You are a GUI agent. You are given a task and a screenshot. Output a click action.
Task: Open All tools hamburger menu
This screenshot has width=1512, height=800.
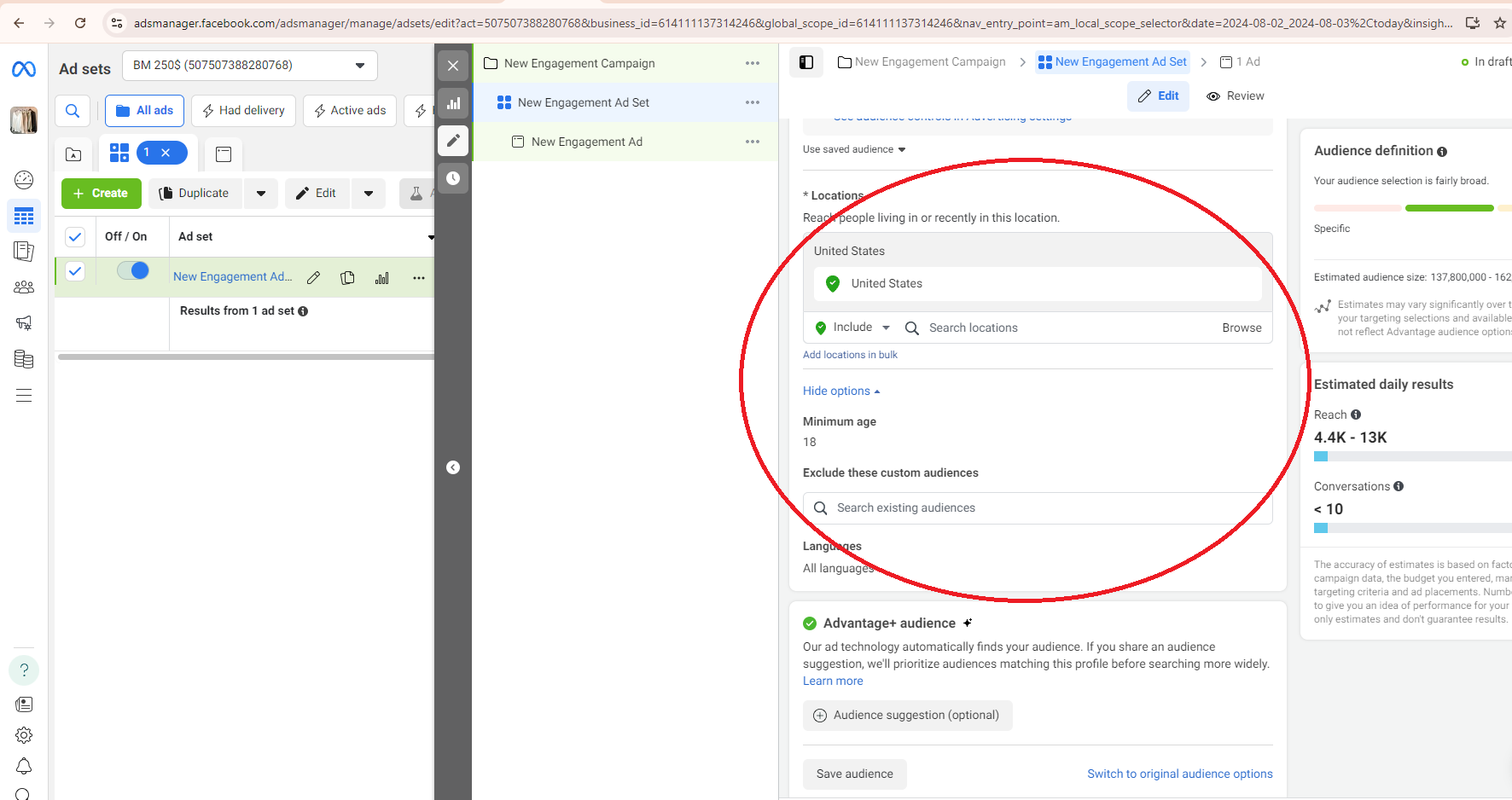click(24, 396)
